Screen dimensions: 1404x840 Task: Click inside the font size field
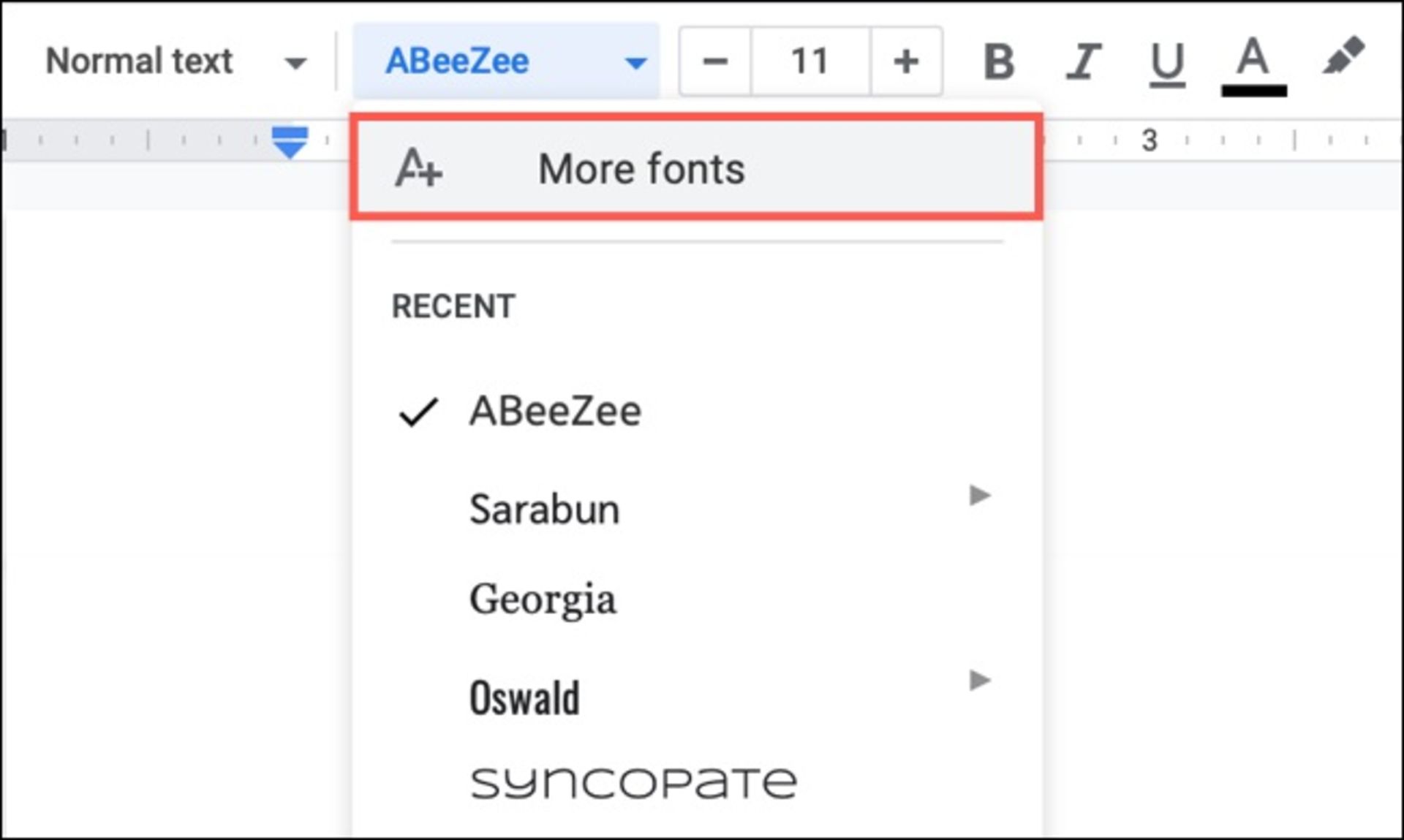pyautogui.click(x=809, y=61)
